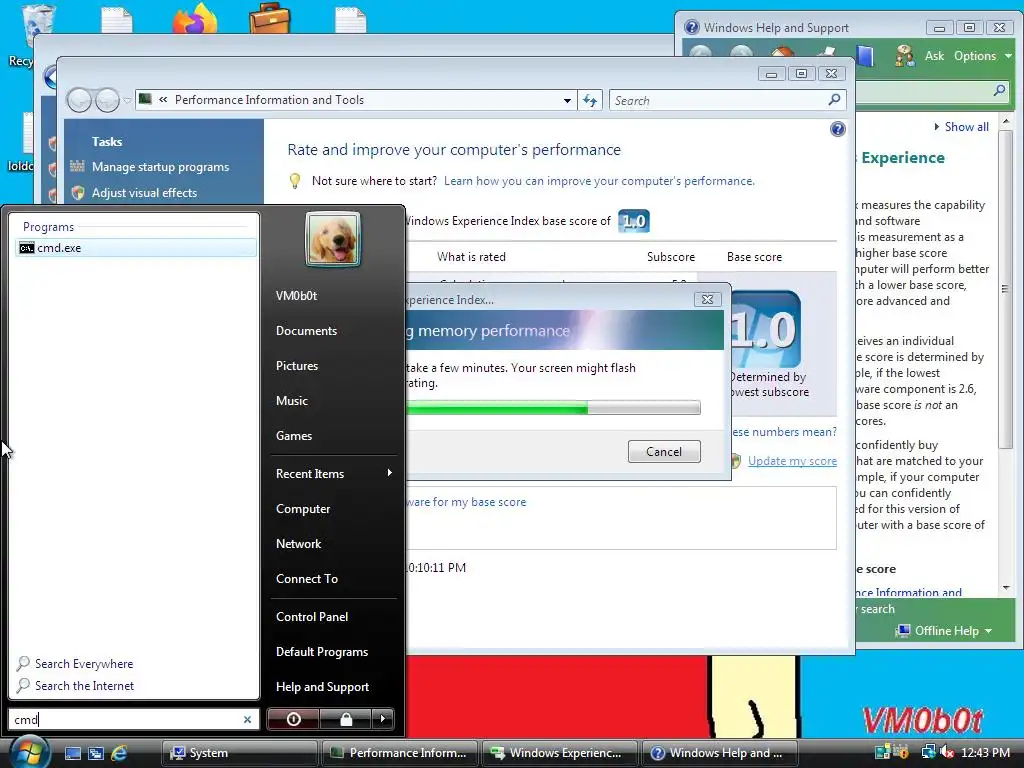Switch to the System taskbar button
Viewport: 1024px width, 768px height.
239,753
